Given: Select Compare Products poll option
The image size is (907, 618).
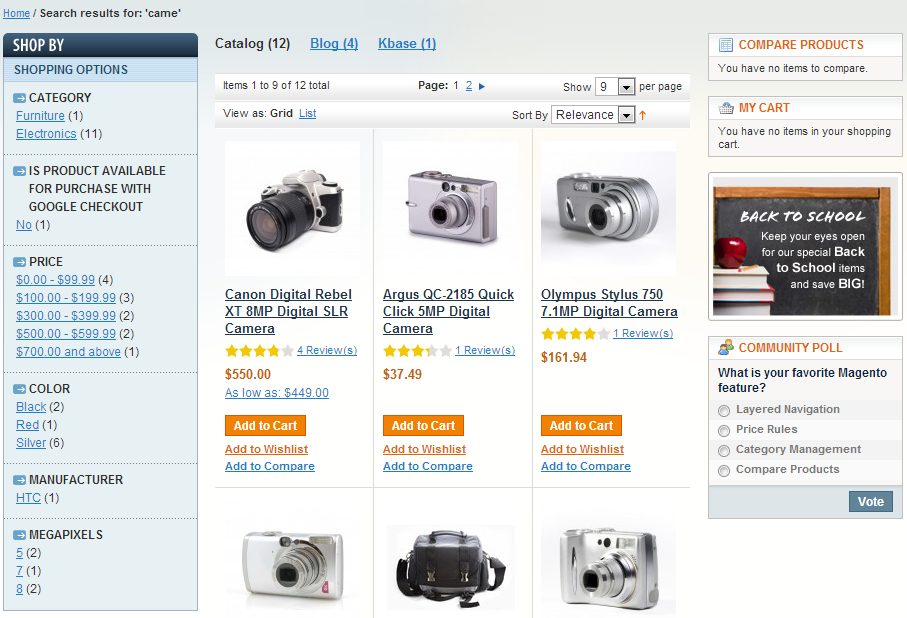Looking at the screenshot, I should pos(724,470).
